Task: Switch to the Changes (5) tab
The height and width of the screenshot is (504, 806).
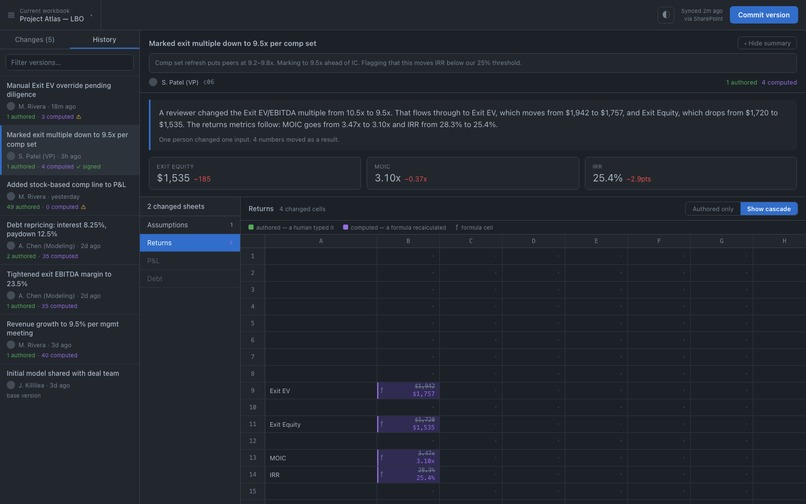Action: pyautogui.click(x=34, y=40)
